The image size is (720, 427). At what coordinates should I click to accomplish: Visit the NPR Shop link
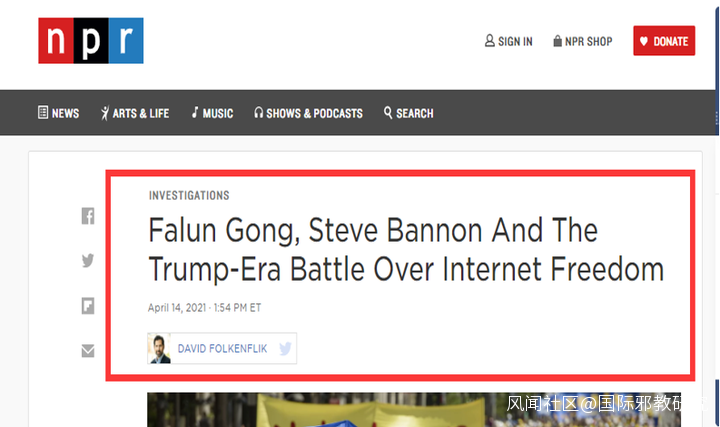(x=588, y=42)
